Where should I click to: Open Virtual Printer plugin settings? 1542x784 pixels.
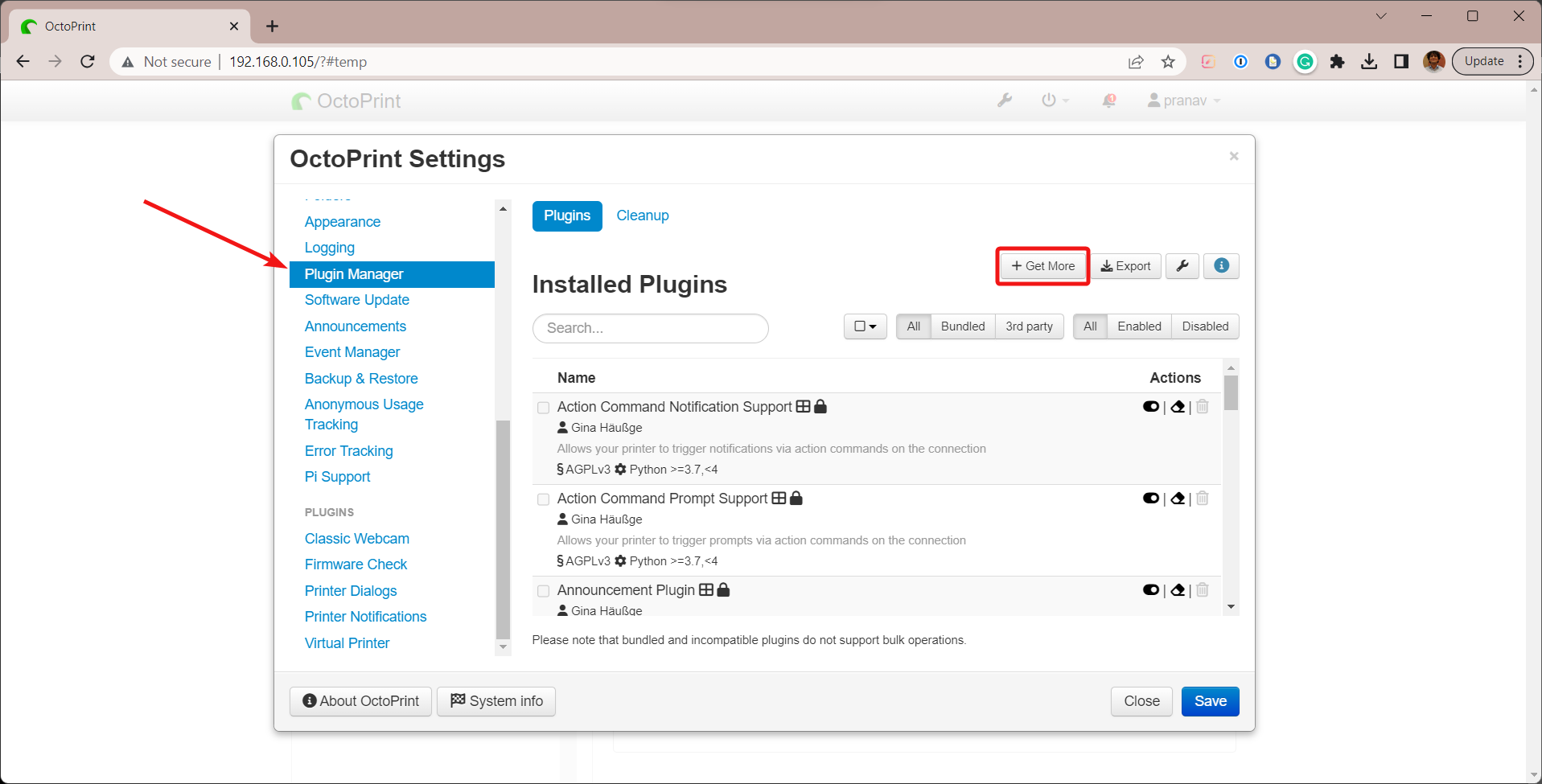347,643
